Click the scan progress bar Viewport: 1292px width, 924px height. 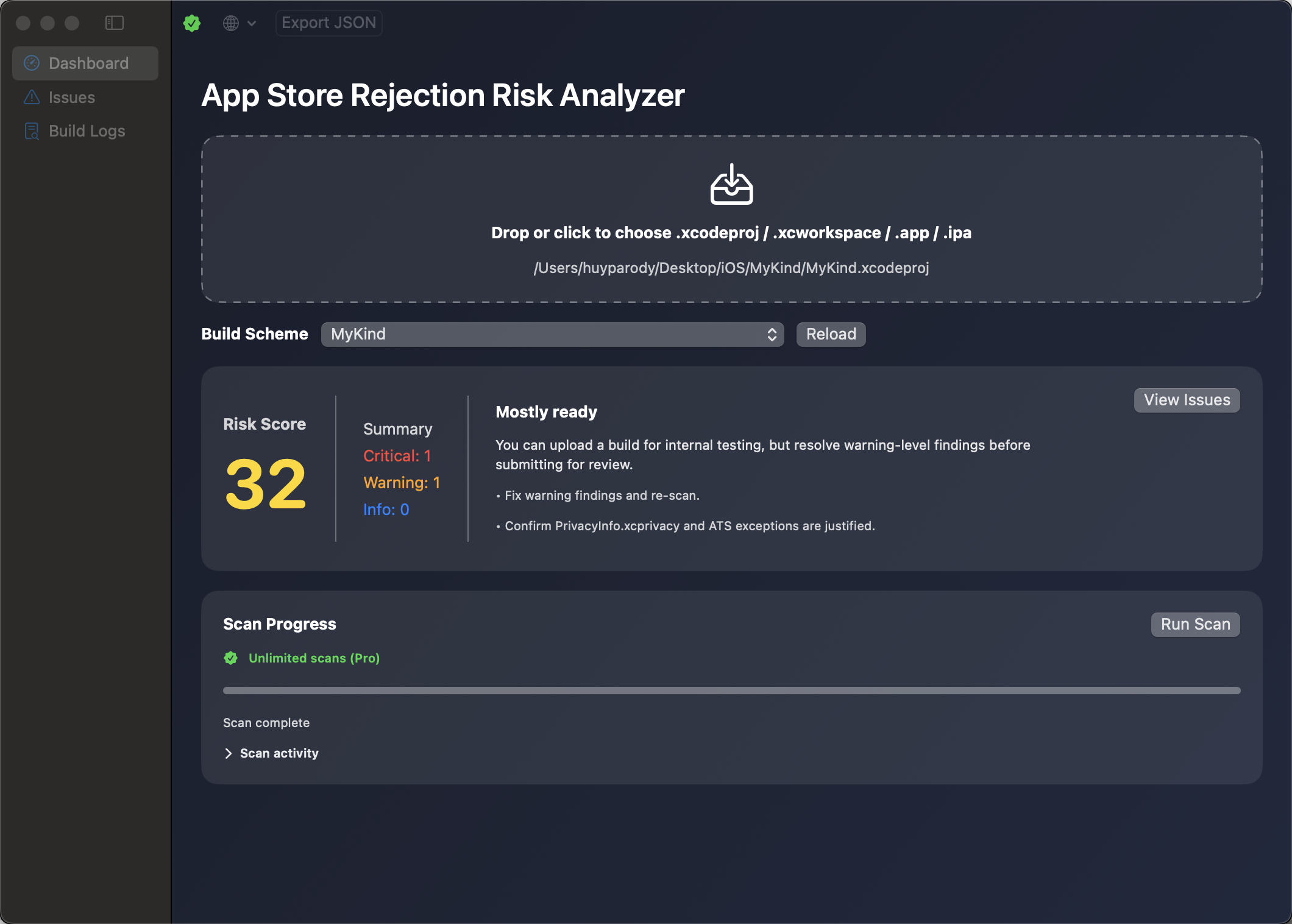click(x=731, y=690)
